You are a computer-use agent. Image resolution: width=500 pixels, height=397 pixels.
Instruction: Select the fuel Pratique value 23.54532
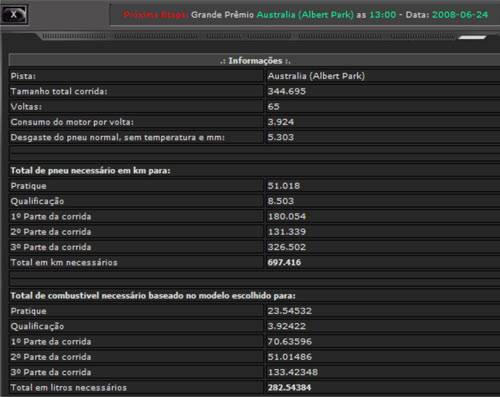coord(290,311)
